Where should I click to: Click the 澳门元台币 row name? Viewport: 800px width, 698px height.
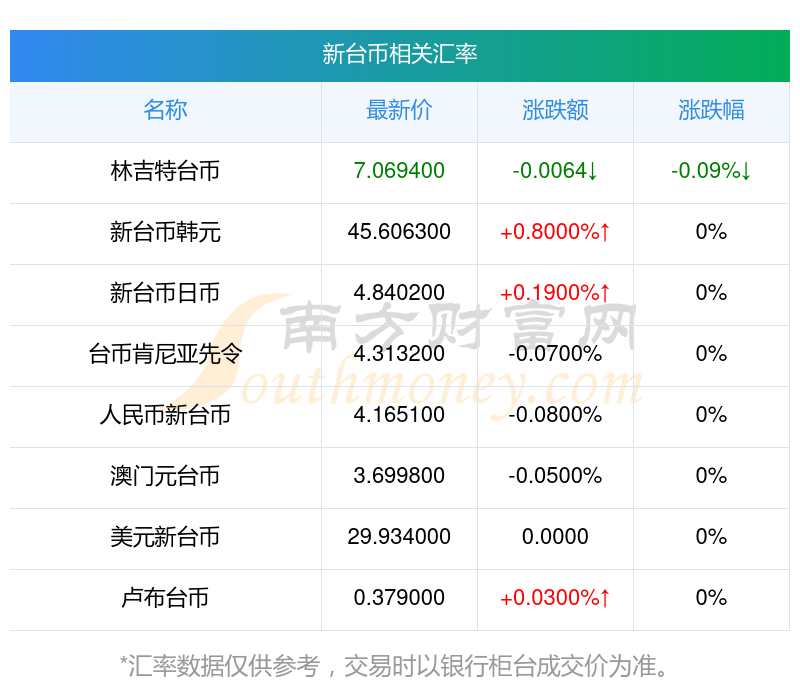pyautogui.click(x=165, y=476)
